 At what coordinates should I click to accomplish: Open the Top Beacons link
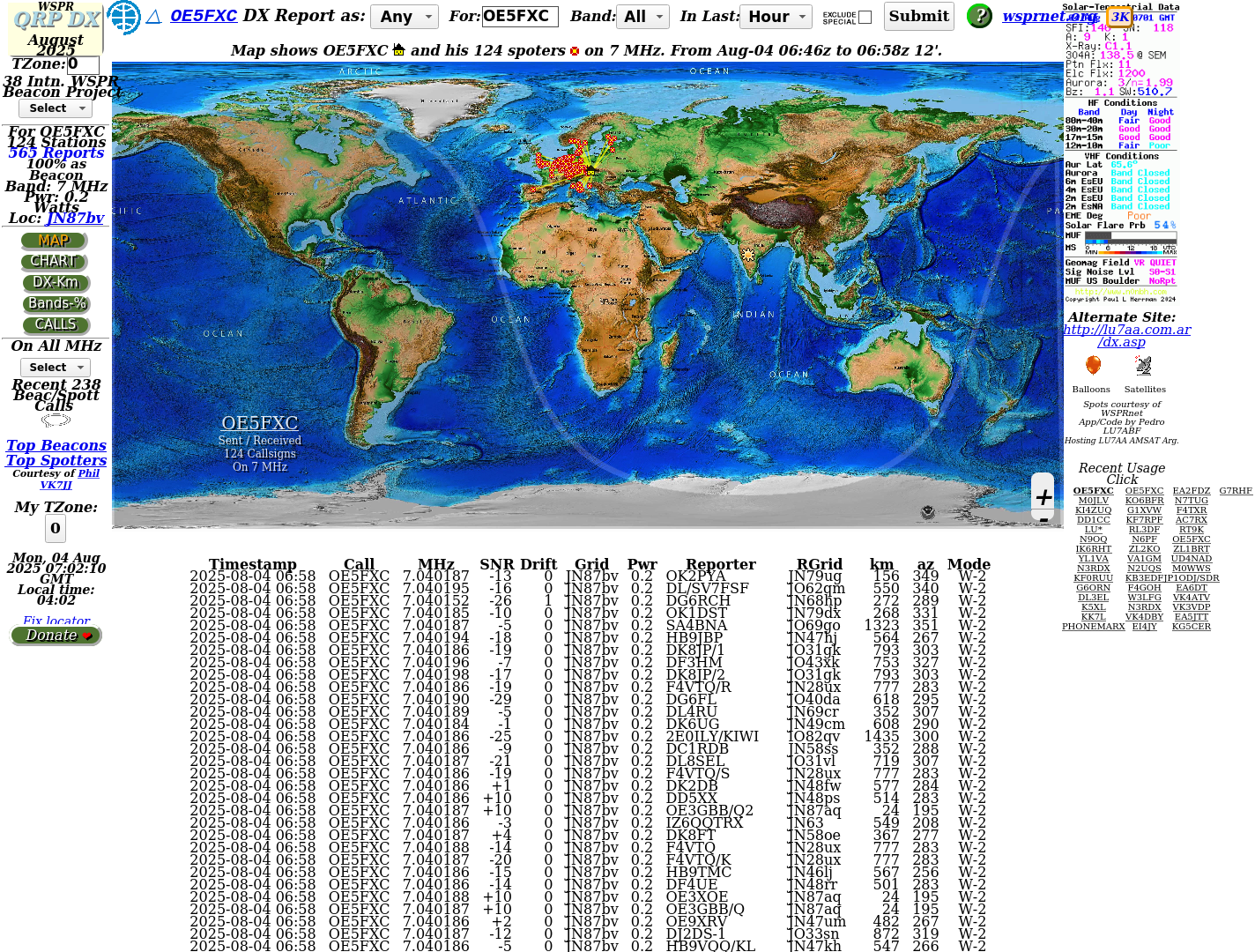click(x=56, y=446)
